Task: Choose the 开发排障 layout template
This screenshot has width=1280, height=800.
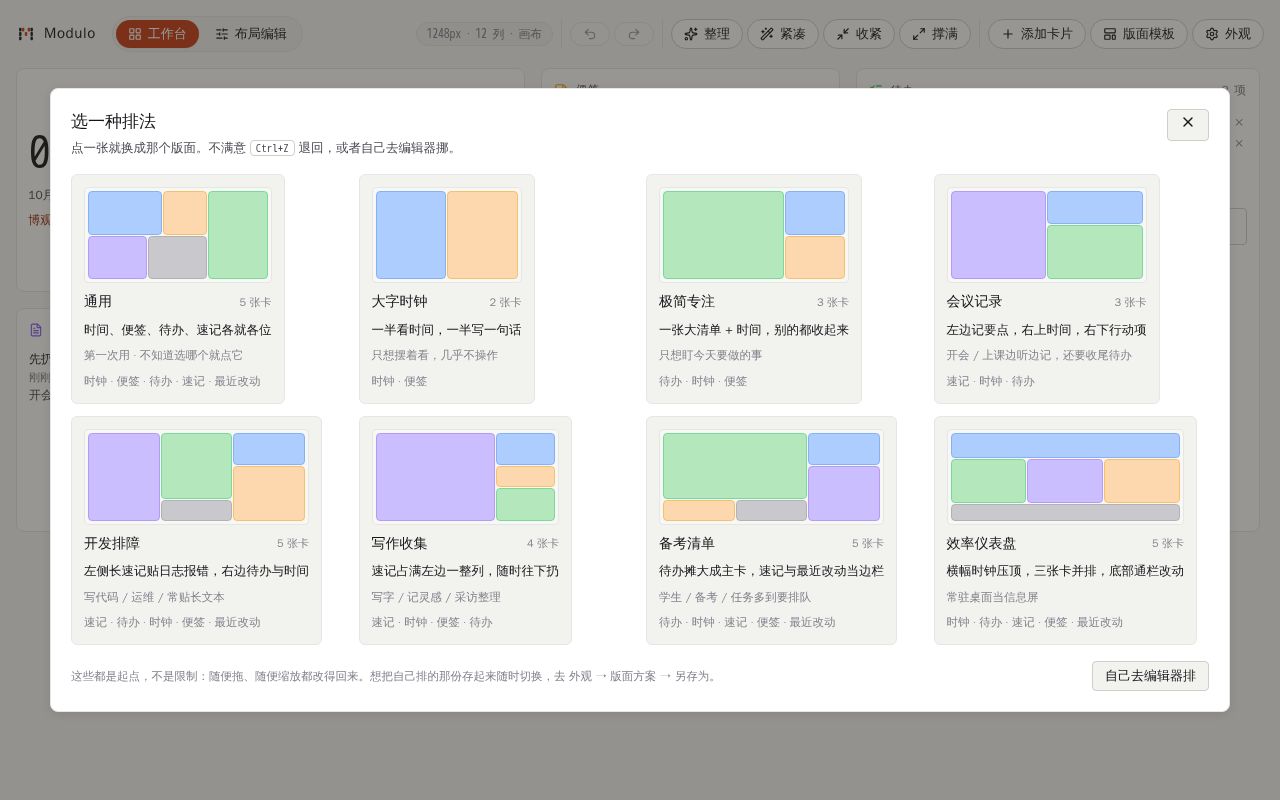Action: point(196,530)
